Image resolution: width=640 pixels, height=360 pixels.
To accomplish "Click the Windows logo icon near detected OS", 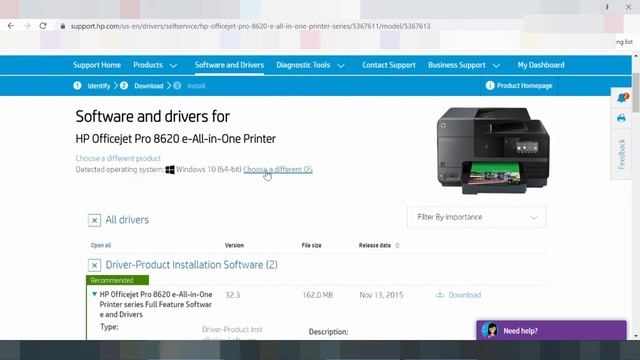I will tap(170, 169).
